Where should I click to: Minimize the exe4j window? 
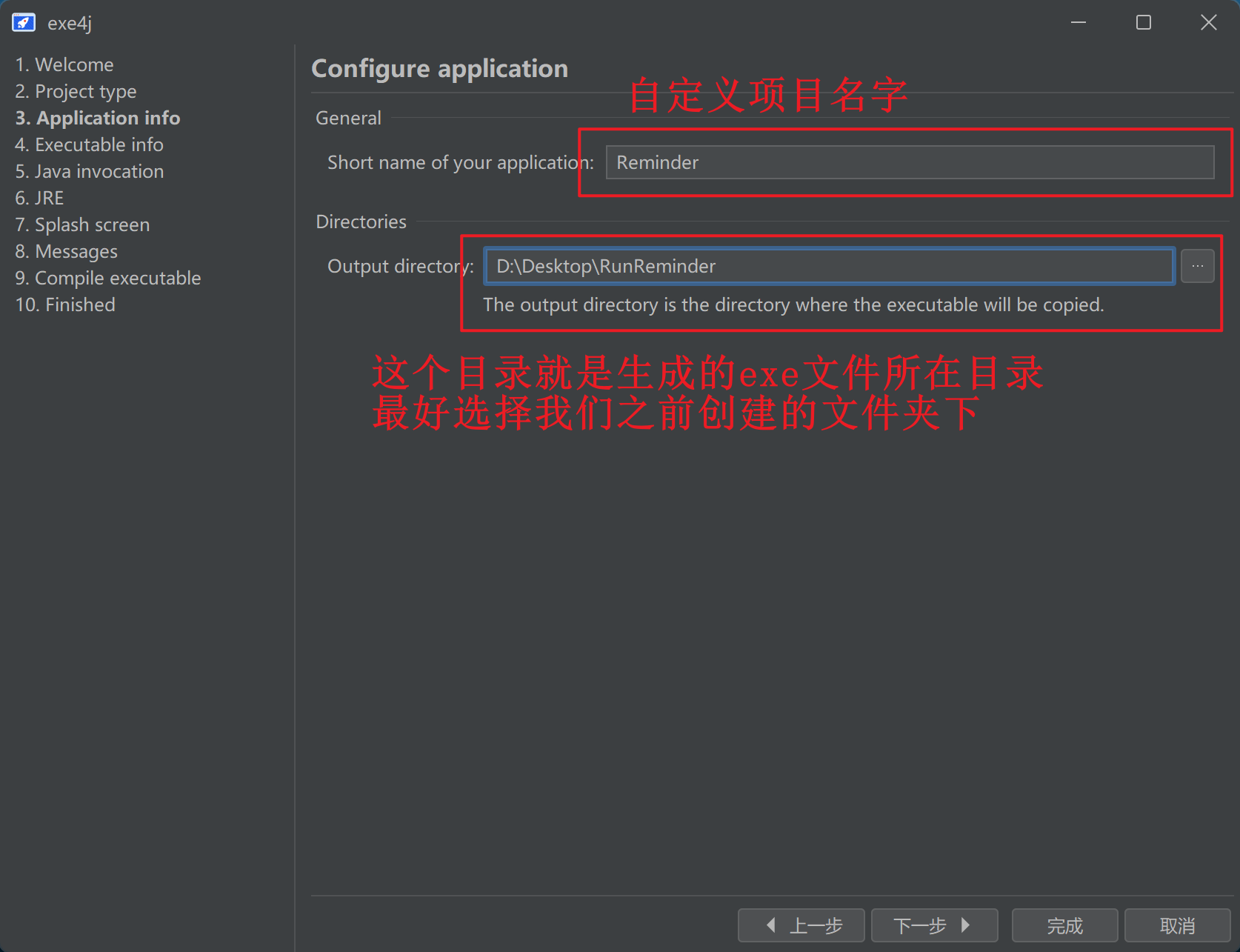(1078, 23)
